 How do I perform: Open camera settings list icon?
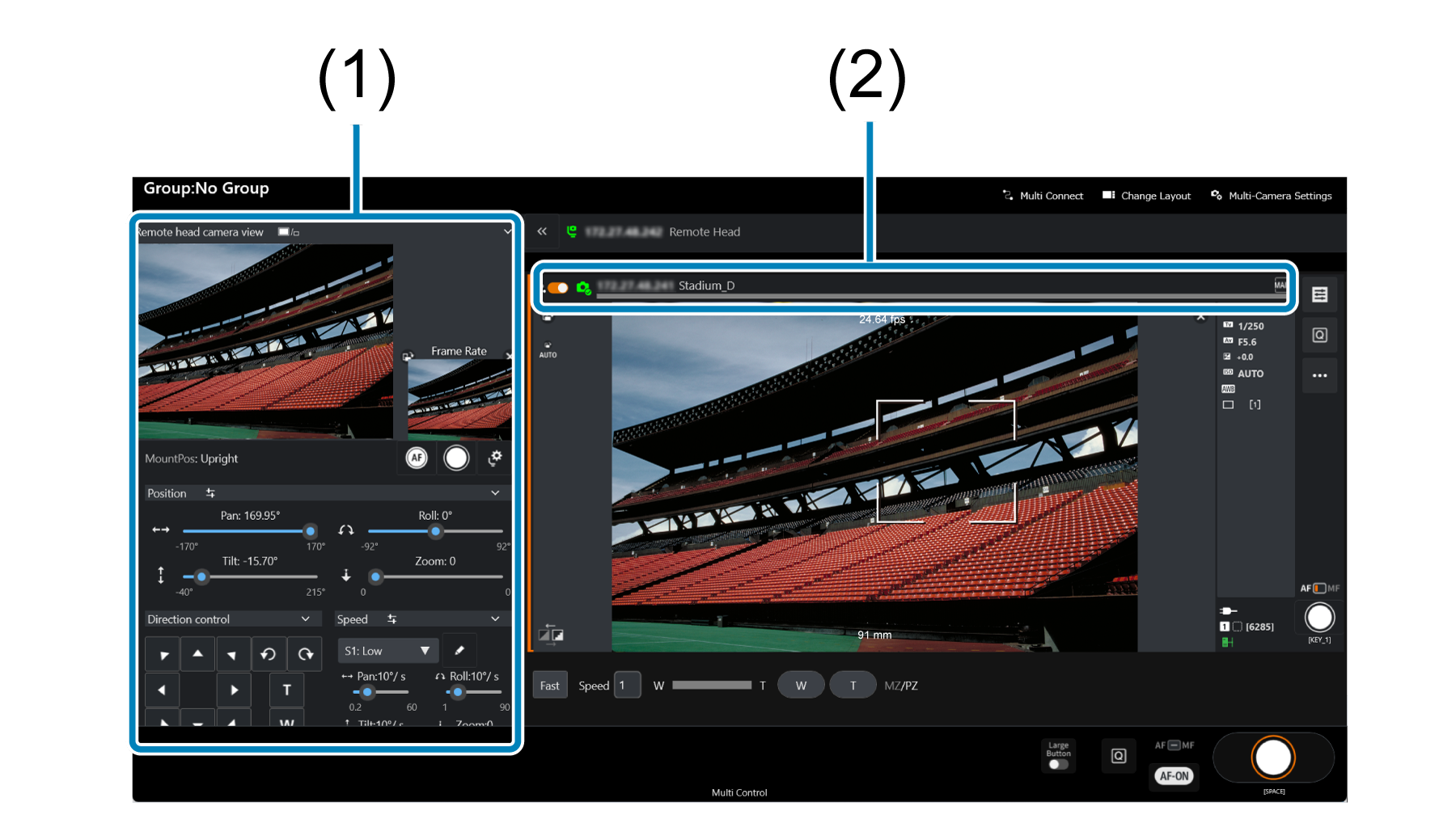(x=1319, y=294)
